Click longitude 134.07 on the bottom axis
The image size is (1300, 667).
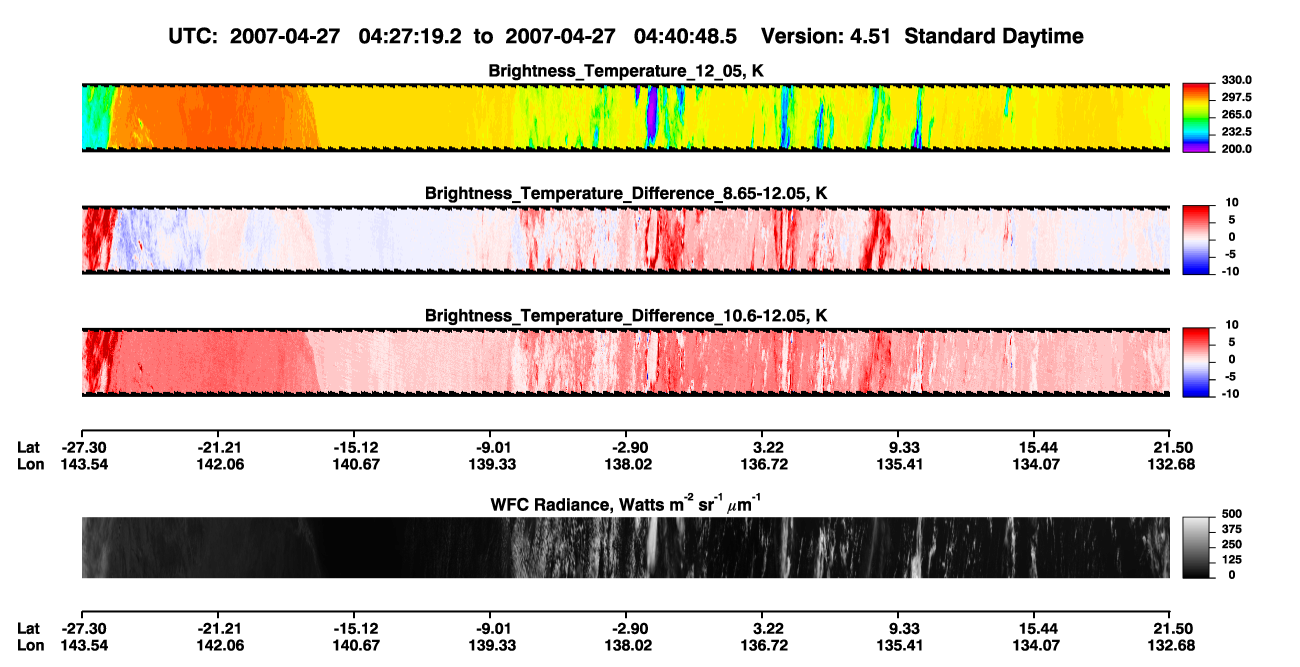click(x=1038, y=645)
